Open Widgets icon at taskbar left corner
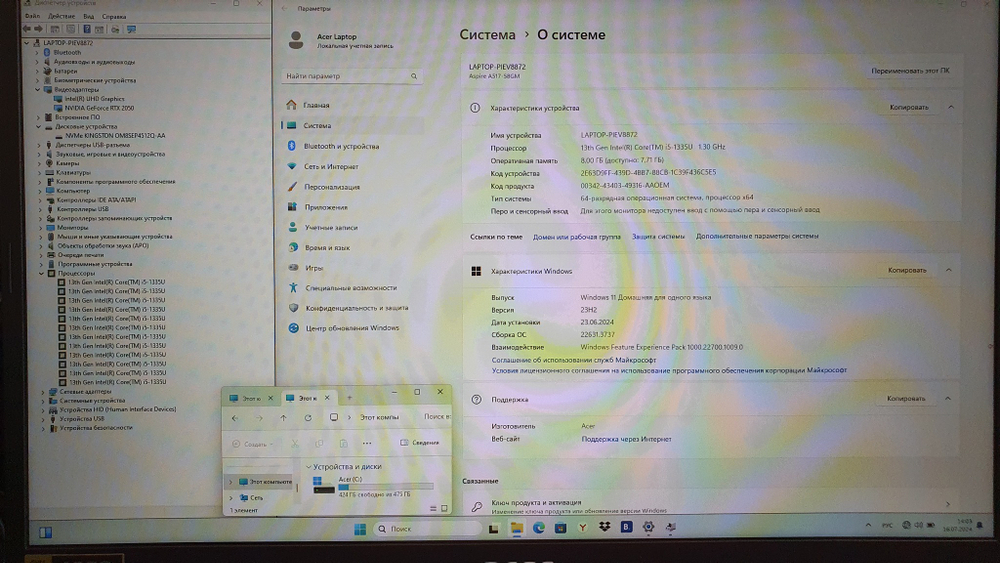 pos(45,532)
